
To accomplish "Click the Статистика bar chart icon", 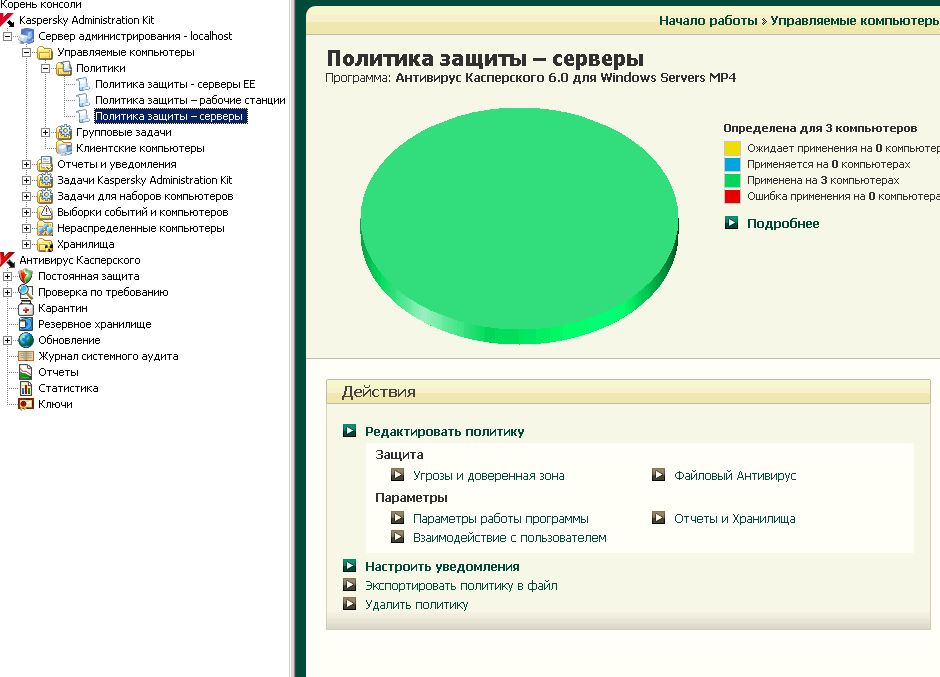I will point(26,388).
